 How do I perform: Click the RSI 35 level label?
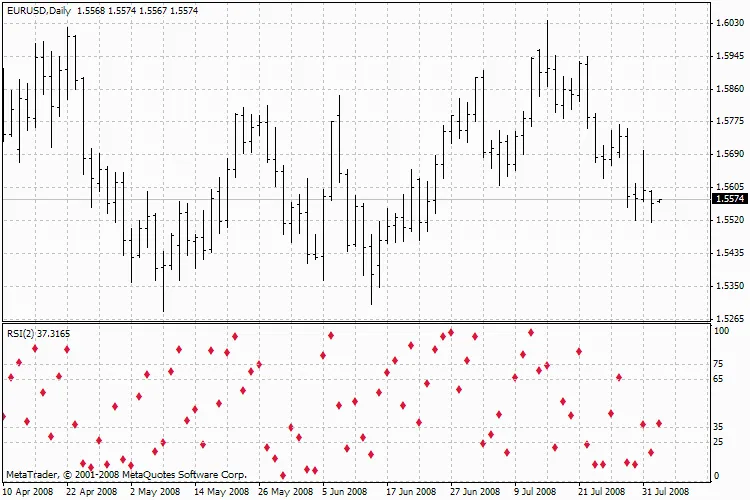718,426
